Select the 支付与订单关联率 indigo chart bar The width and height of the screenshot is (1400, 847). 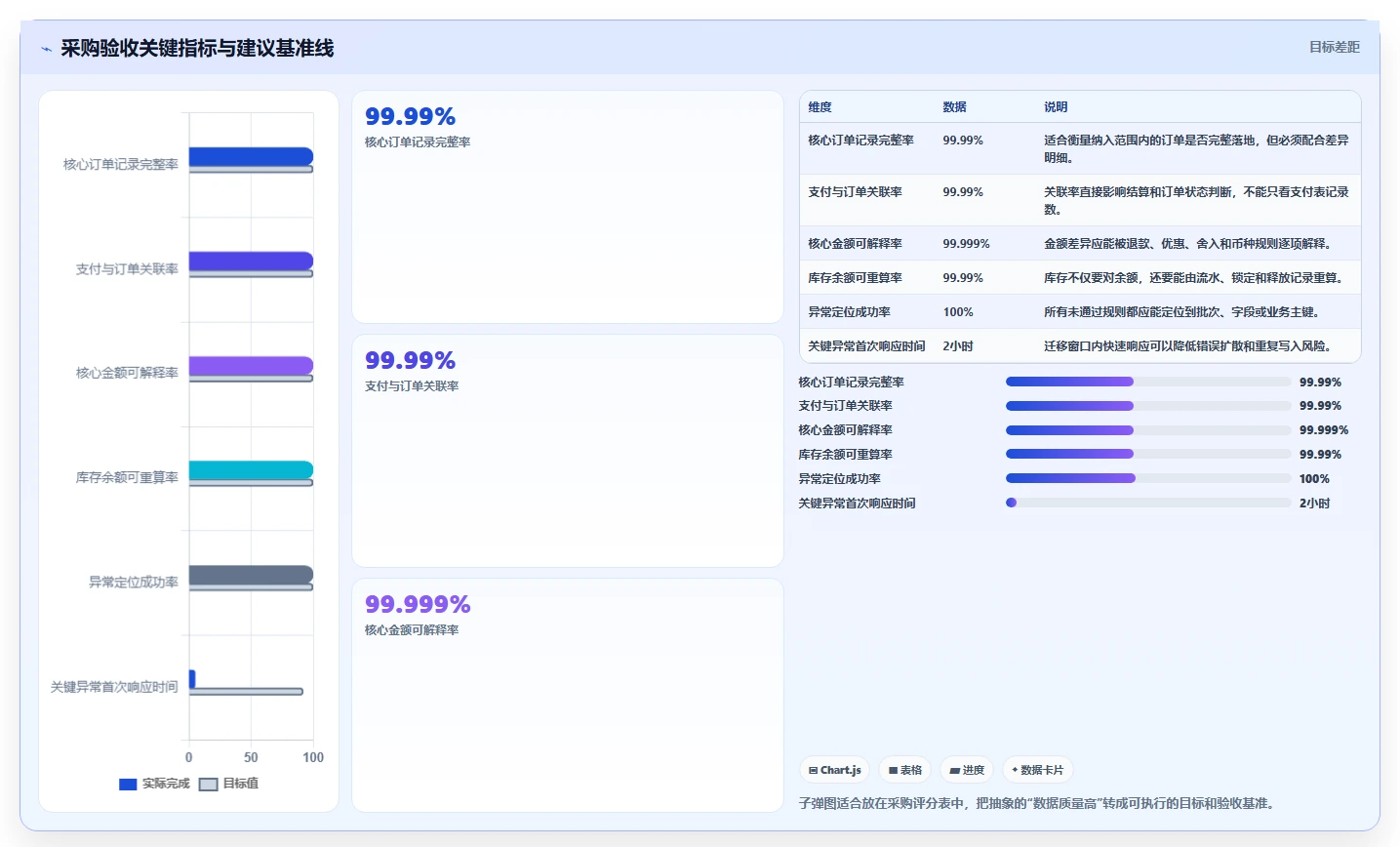click(x=251, y=261)
